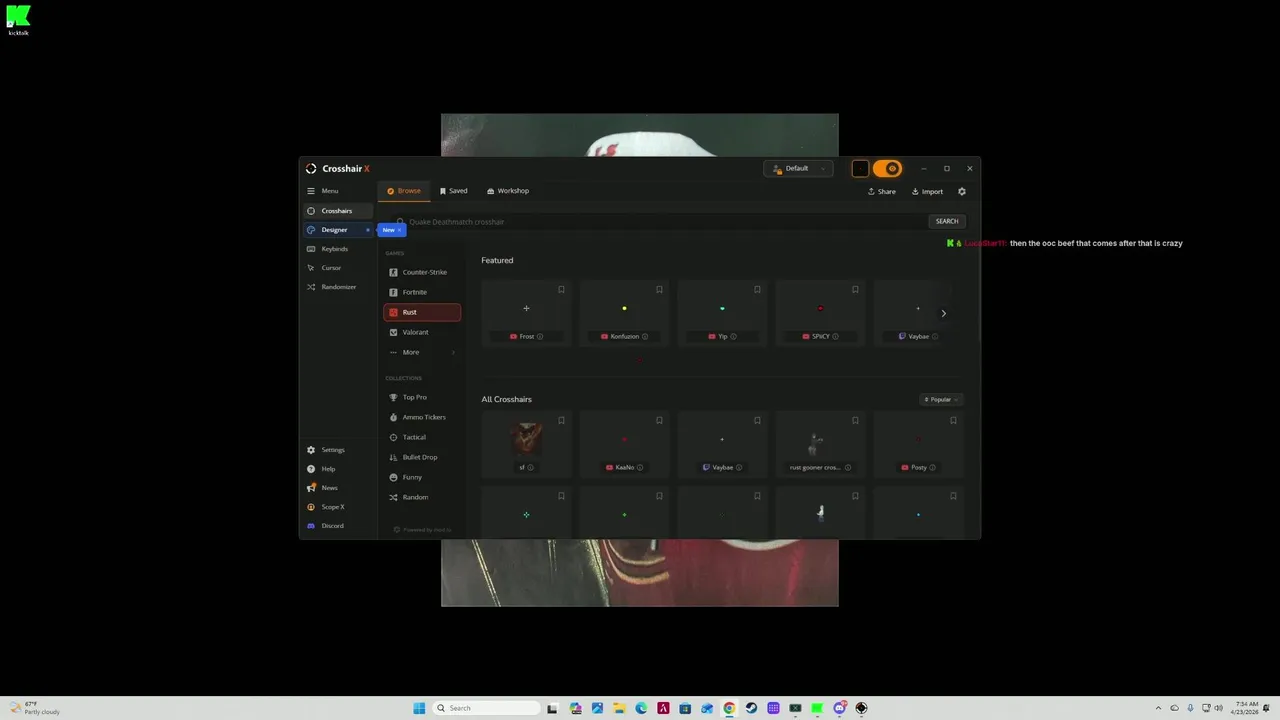
Task: Click the Windows taskbar search box
Action: [487, 708]
